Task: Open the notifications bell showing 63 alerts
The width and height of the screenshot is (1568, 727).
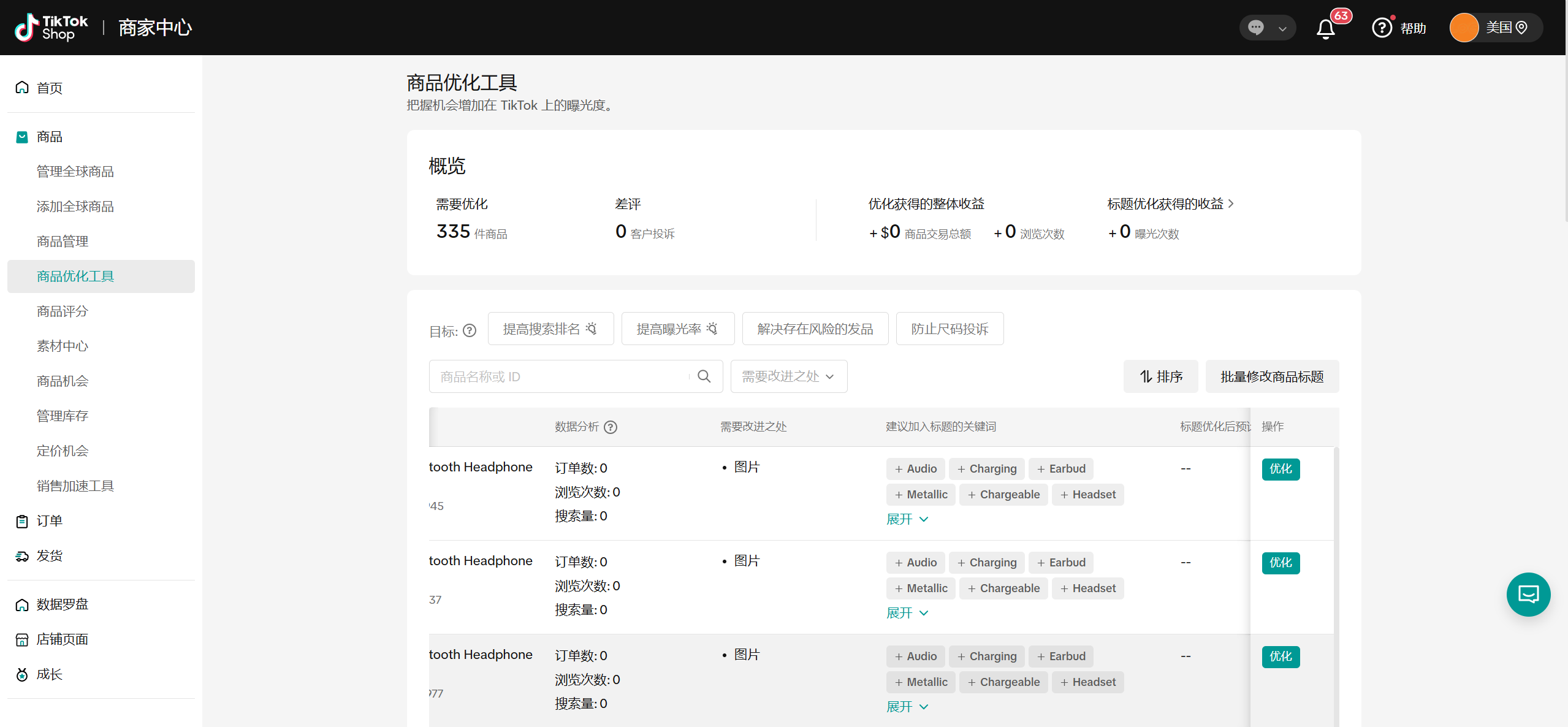Action: (x=1325, y=28)
